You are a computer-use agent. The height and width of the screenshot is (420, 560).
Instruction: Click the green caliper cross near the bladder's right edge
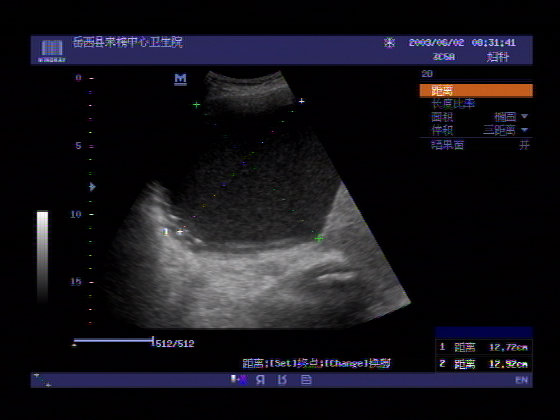pyautogui.click(x=319, y=238)
